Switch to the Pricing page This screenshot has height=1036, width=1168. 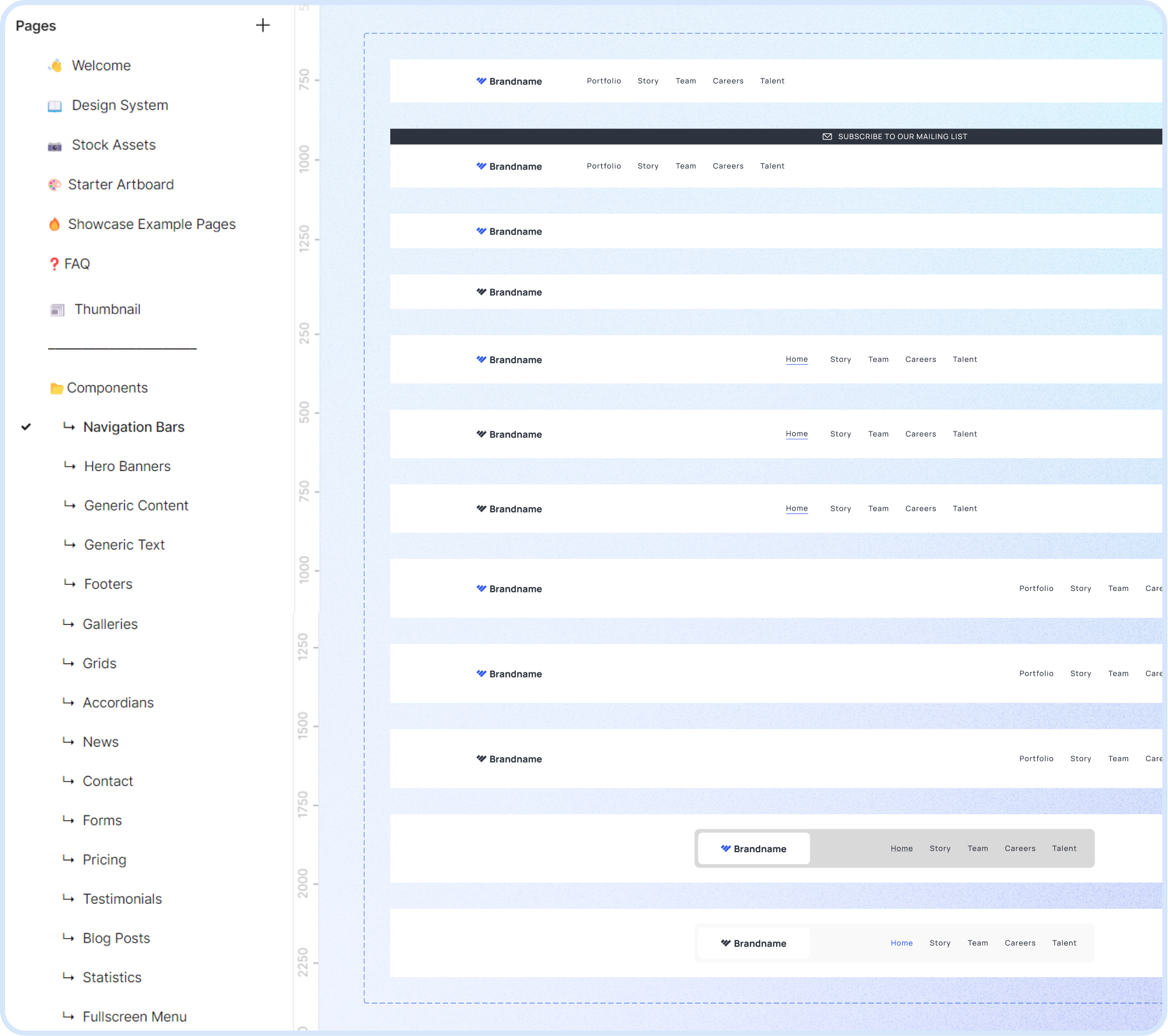click(x=104, y=860)
